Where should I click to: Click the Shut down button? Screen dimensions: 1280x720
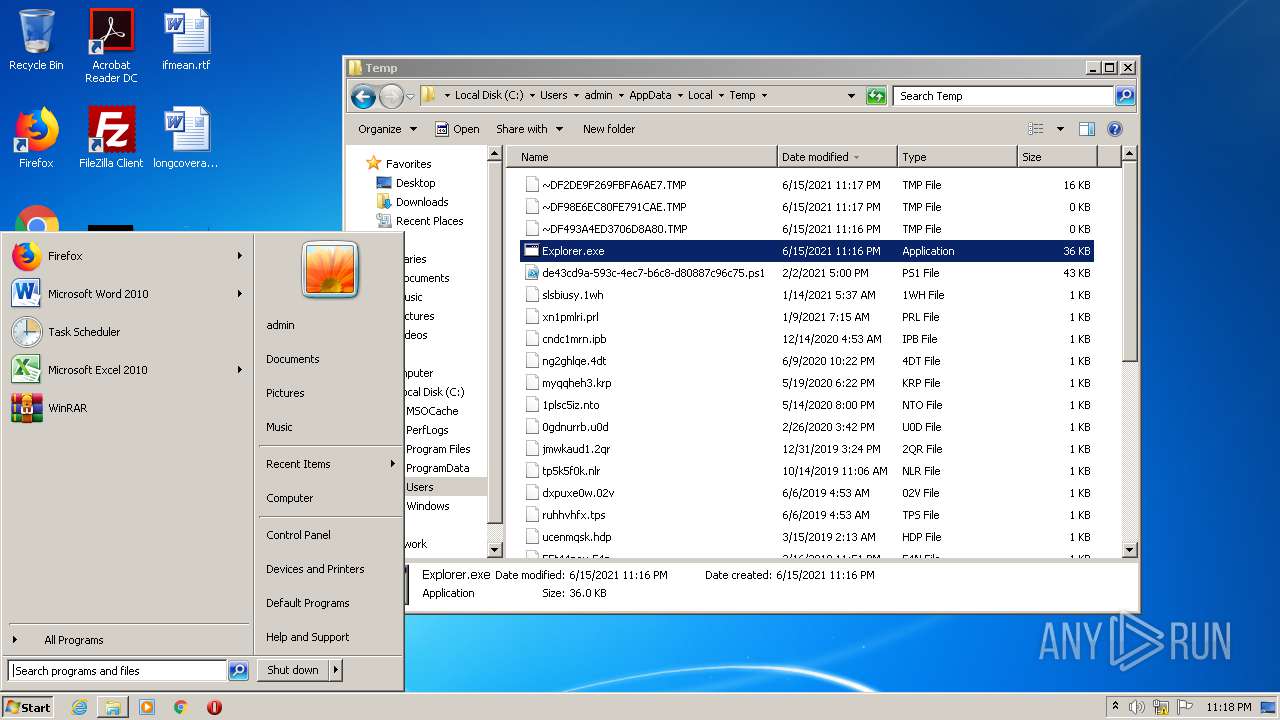[x=293, y=670]
